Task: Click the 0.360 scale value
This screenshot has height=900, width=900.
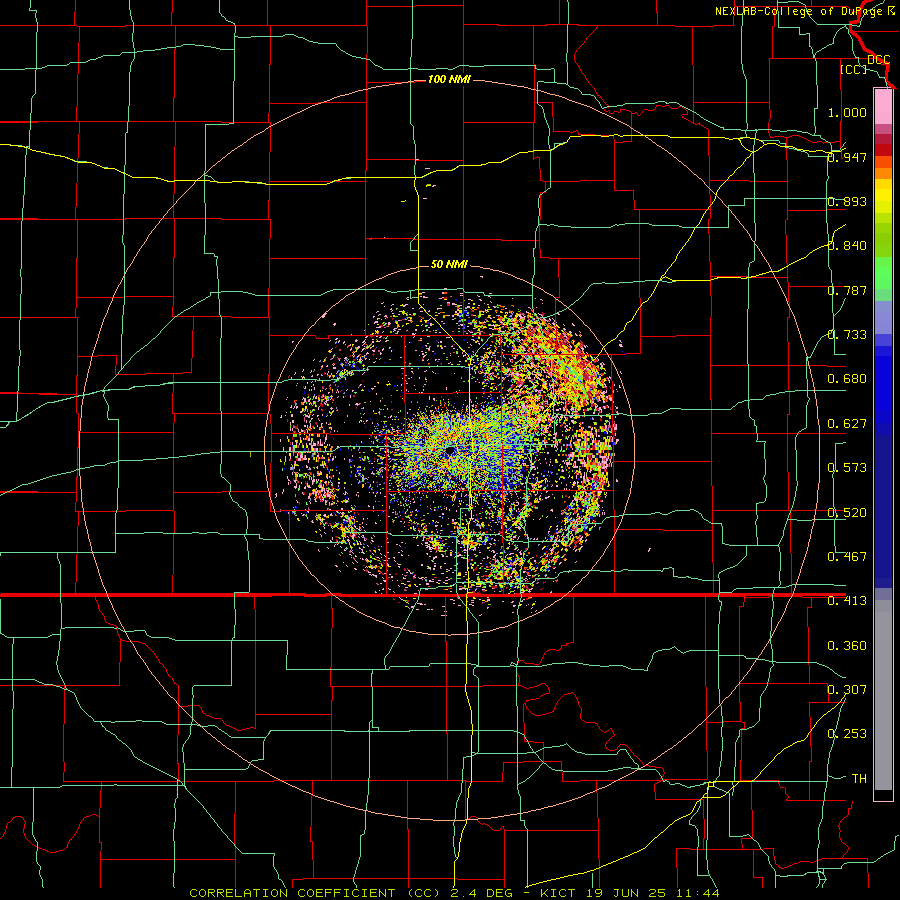Action: (x=847, y=646)
